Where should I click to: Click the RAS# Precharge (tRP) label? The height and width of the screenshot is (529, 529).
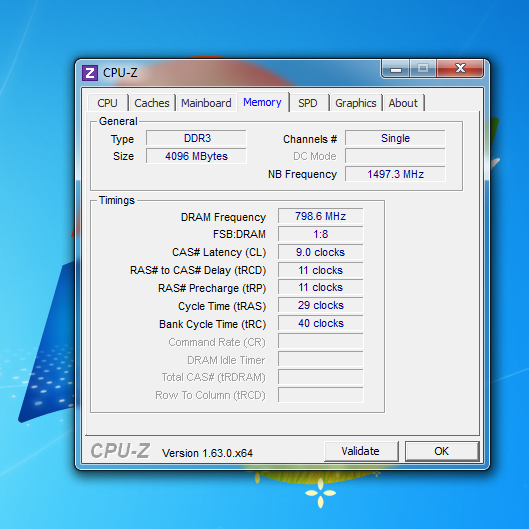[212, 288]
